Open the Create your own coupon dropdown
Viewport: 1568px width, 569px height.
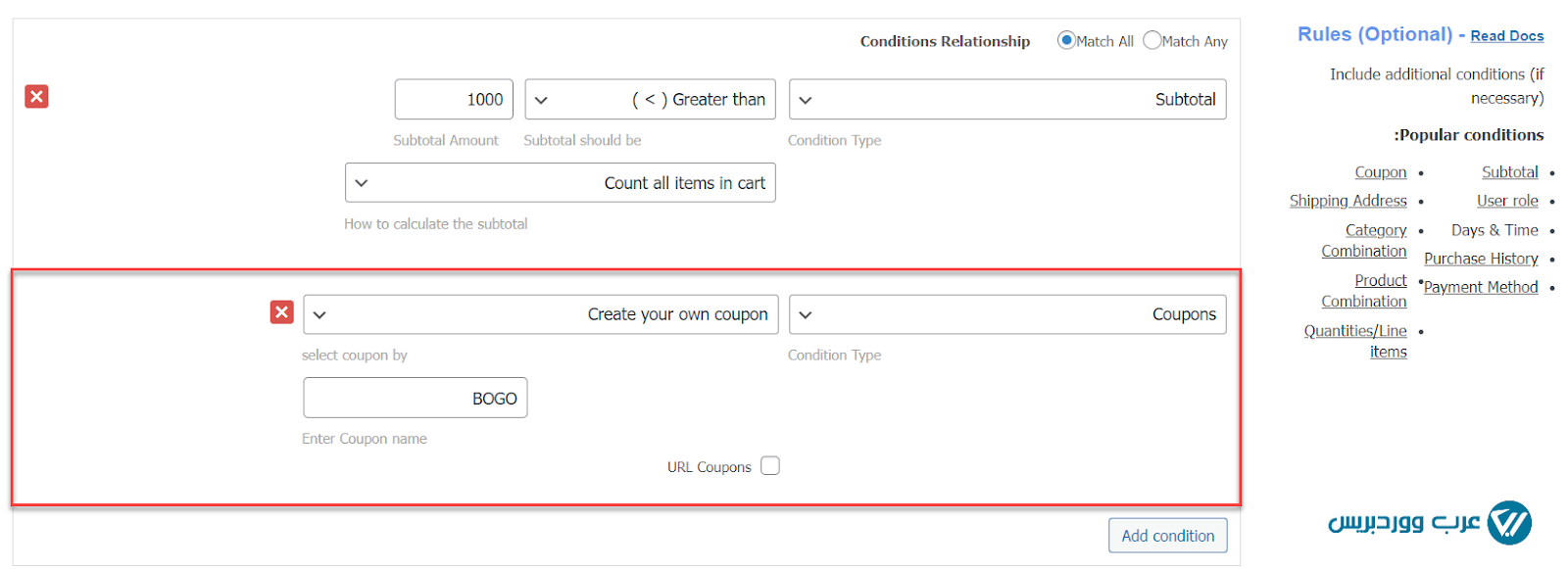[x=540, y=314]
